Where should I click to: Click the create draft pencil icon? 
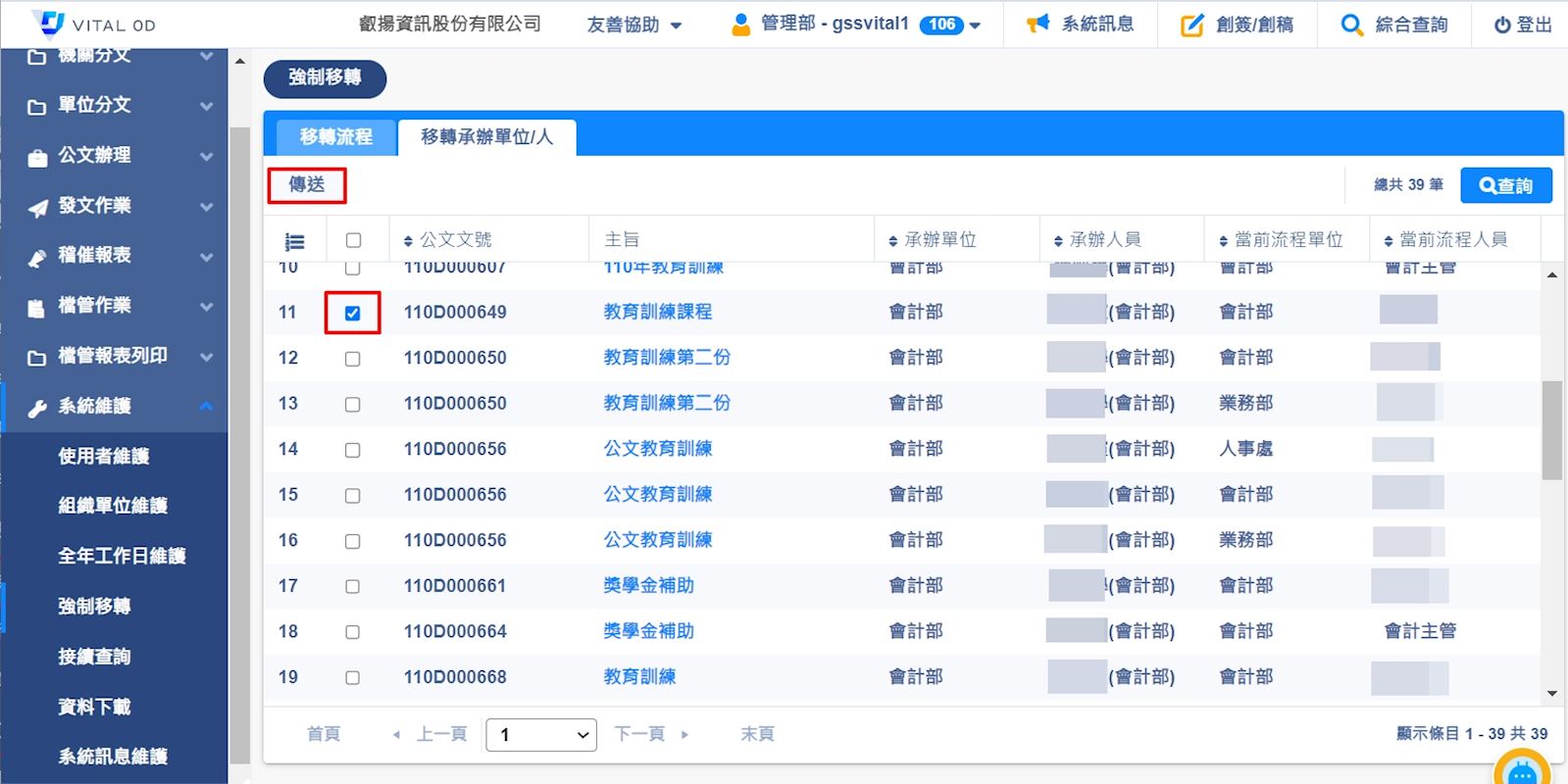1191,25
